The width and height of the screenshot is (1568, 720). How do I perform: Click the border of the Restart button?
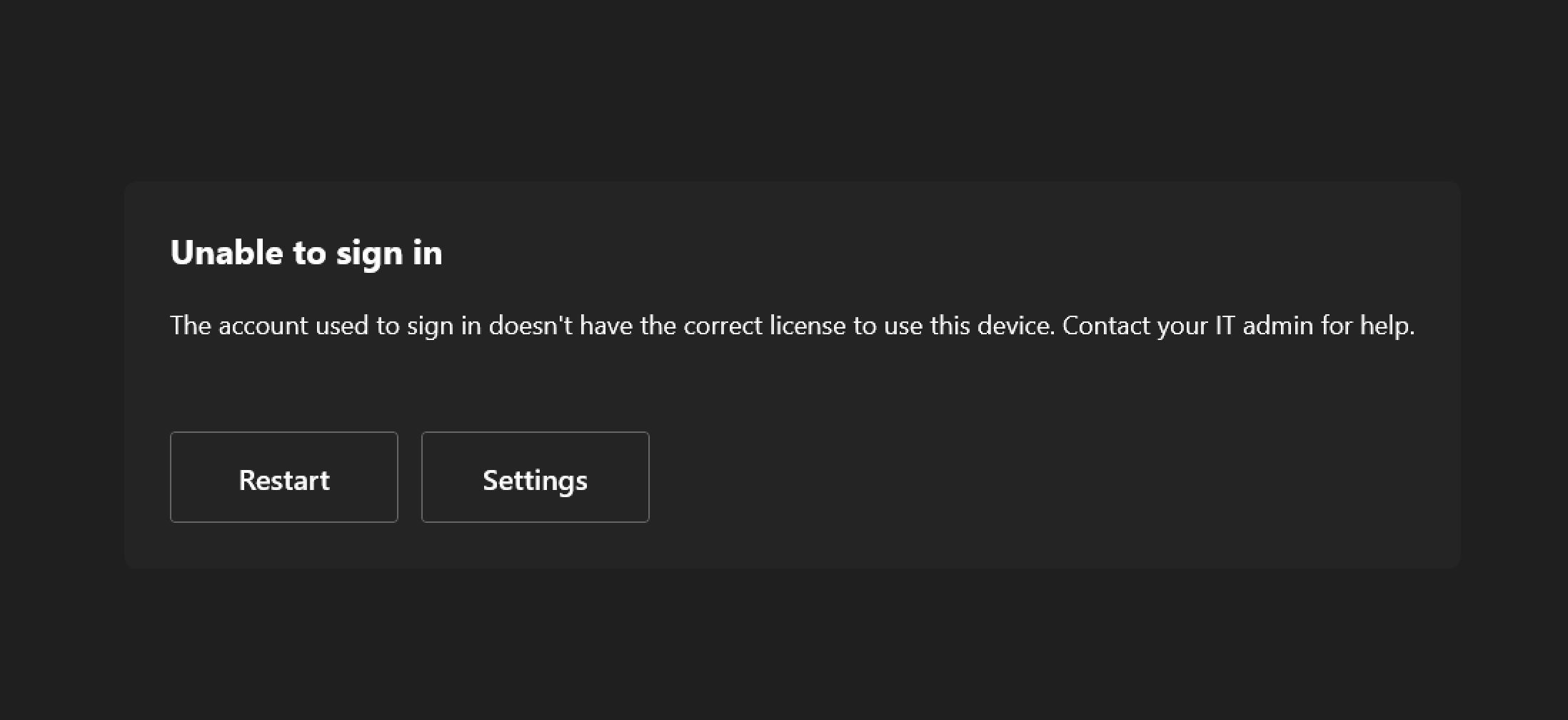283,434
